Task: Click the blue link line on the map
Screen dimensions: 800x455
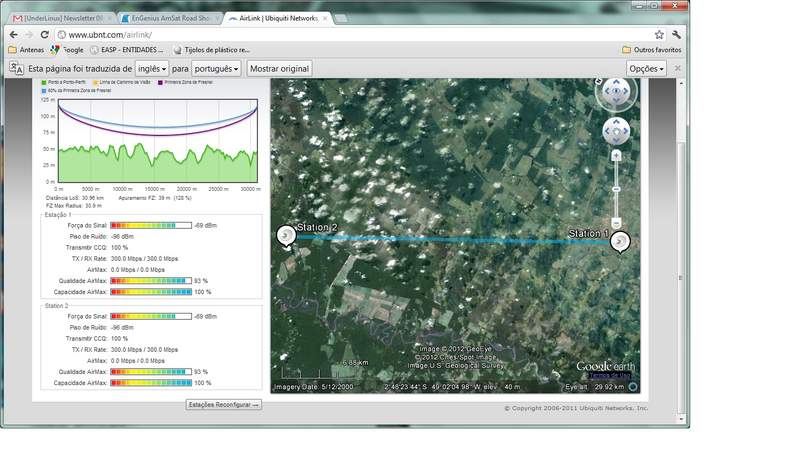Action: pyautogui.click(x=453, y=239)
